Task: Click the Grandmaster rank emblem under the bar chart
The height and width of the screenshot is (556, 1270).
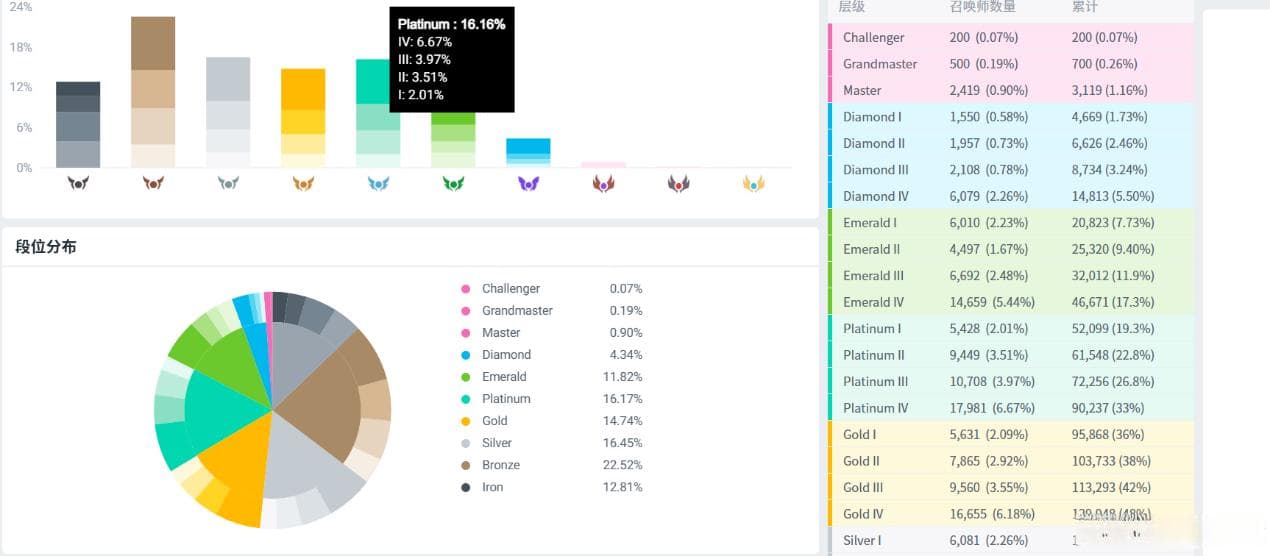Action: (x=678, y=183)
